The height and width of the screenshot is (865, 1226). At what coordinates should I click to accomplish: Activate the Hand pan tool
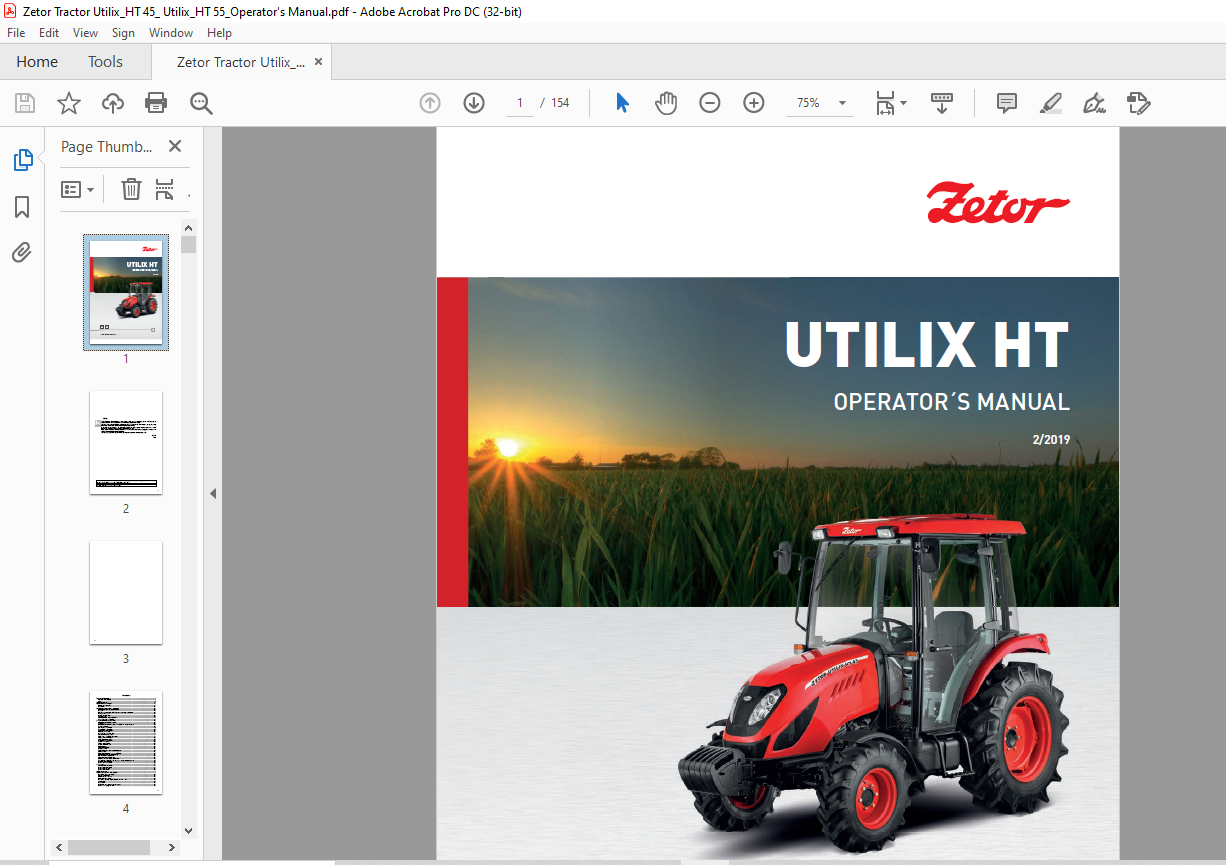tap(666, 103)
